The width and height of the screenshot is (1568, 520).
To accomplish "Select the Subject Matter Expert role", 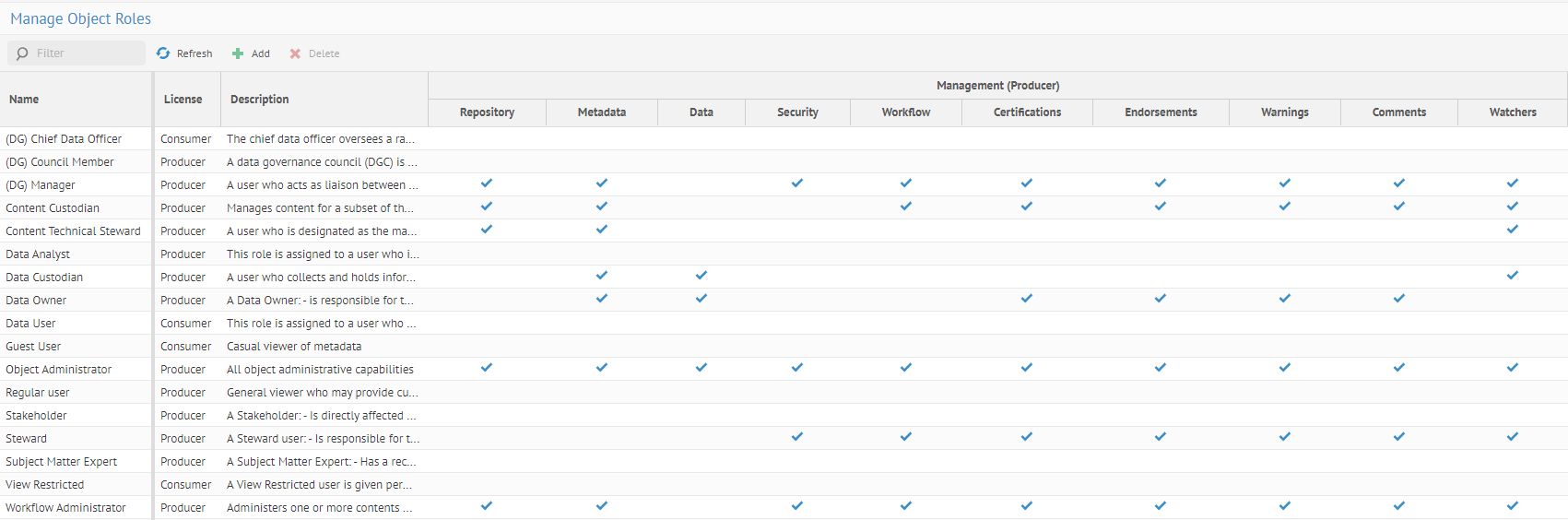I will [61, 462].
